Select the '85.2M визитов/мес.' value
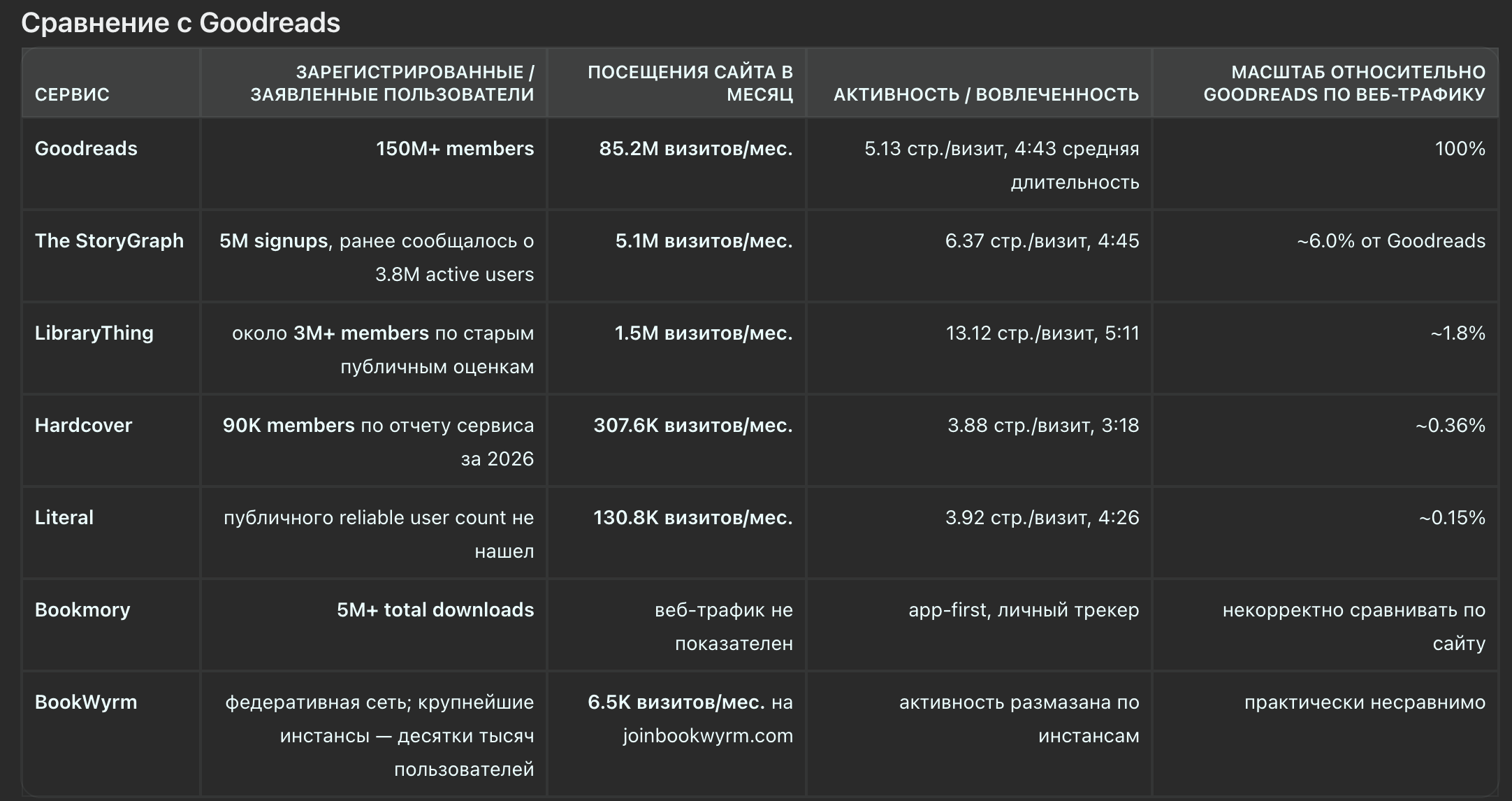This screenshot has width=1512, height=801. point(696,149)
